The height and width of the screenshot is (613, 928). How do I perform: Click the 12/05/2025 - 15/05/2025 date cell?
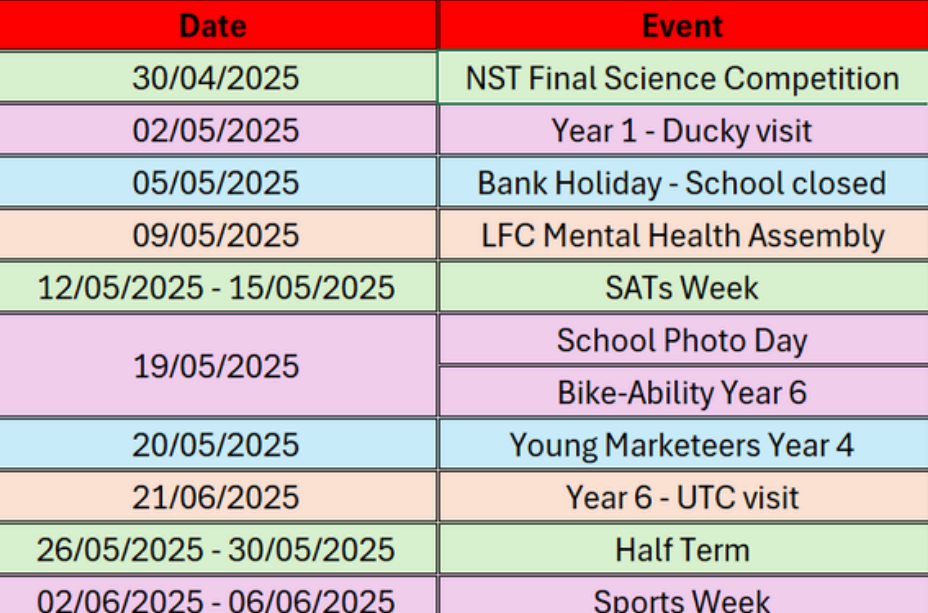(218, 287)
